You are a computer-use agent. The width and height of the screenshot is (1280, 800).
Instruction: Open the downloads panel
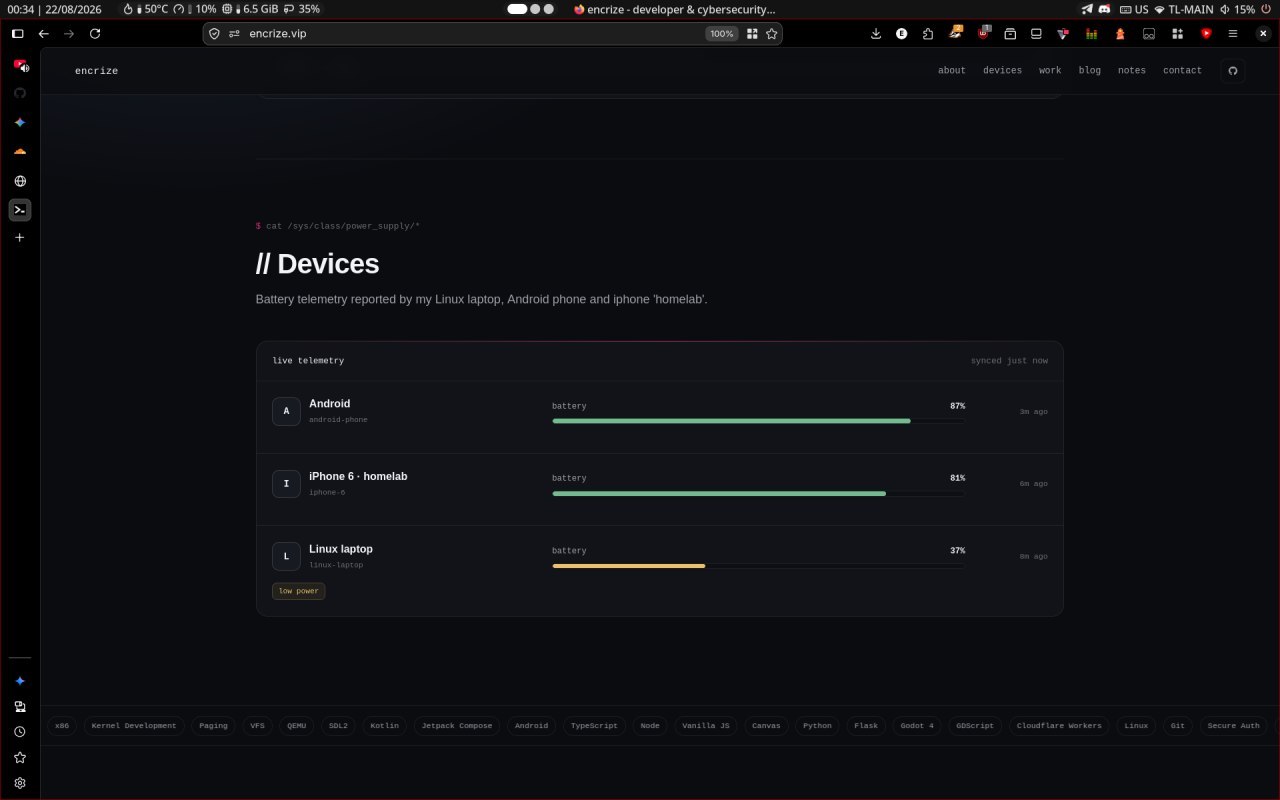click(x=876, y=33)
